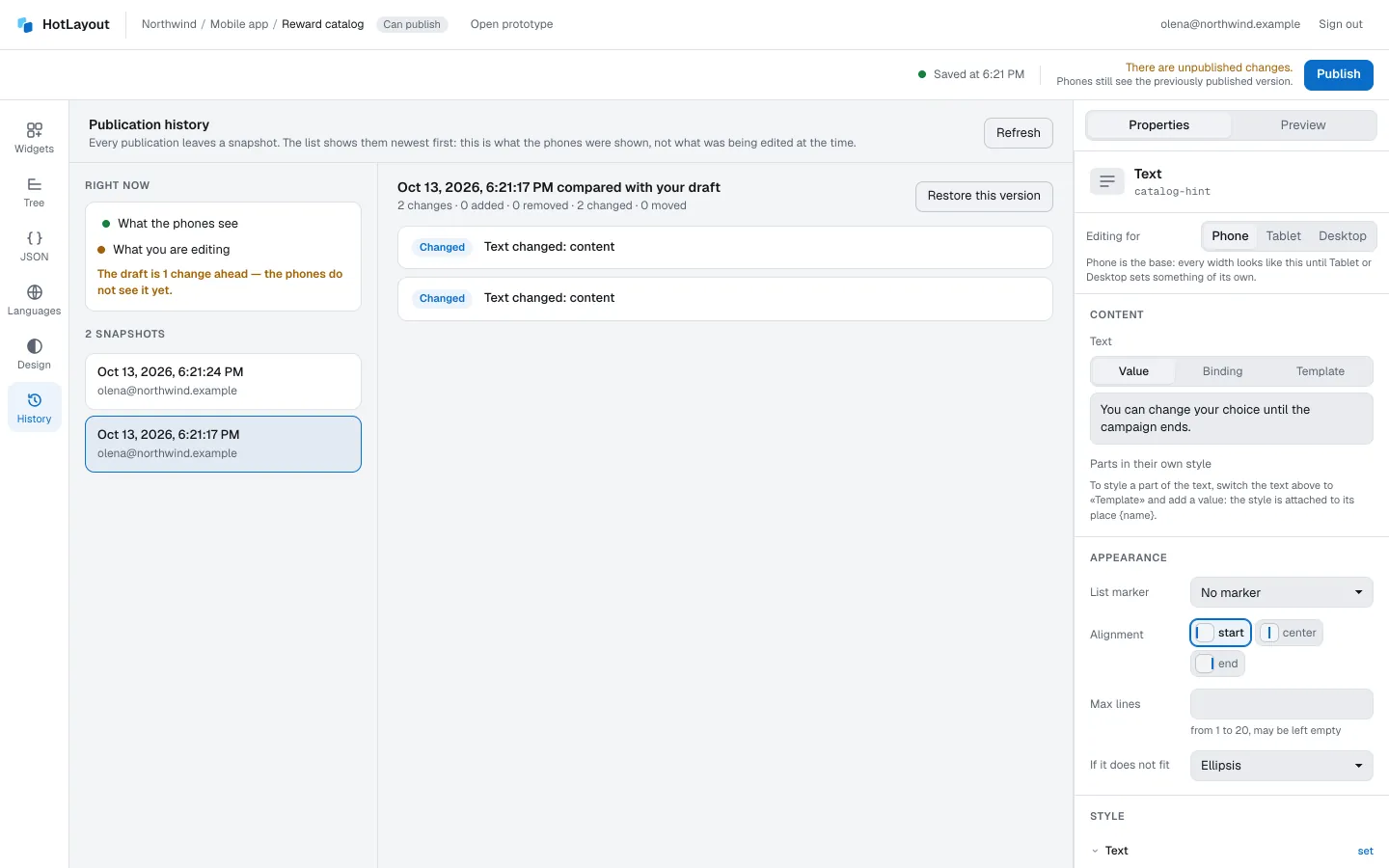Image resolution: width=1389 pixels, height=868 pixels.
Task: Click the first Changed text content row
Action: (724, 247)
